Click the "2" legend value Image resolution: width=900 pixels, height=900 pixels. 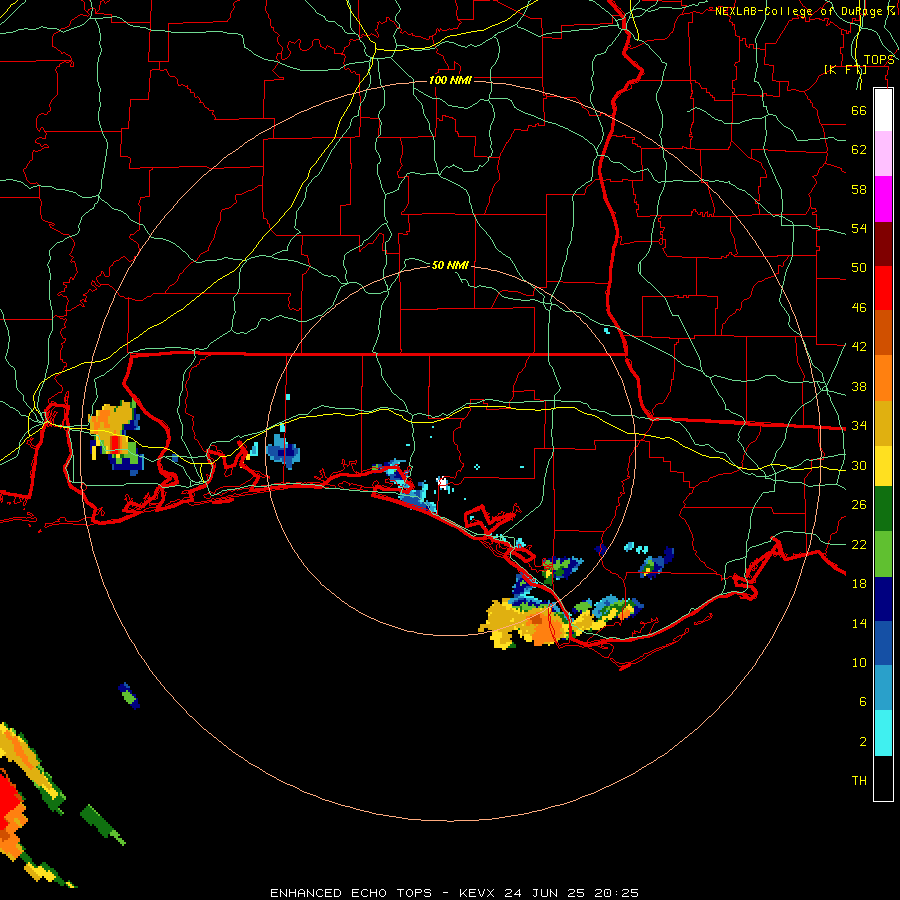pyautogui.click(x=863, y=742)
